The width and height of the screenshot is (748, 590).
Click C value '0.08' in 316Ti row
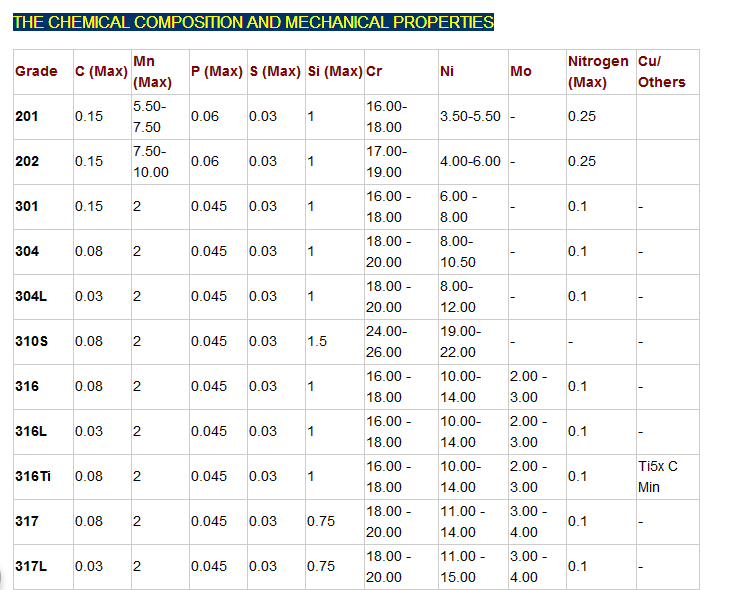pos(89,476)
